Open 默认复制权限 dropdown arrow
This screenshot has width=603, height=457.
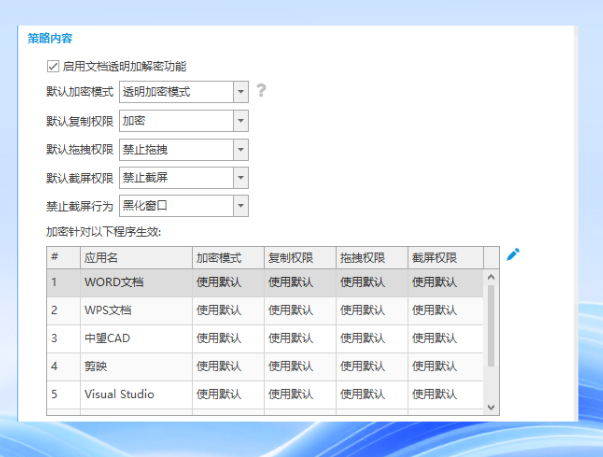click(241, 121)
